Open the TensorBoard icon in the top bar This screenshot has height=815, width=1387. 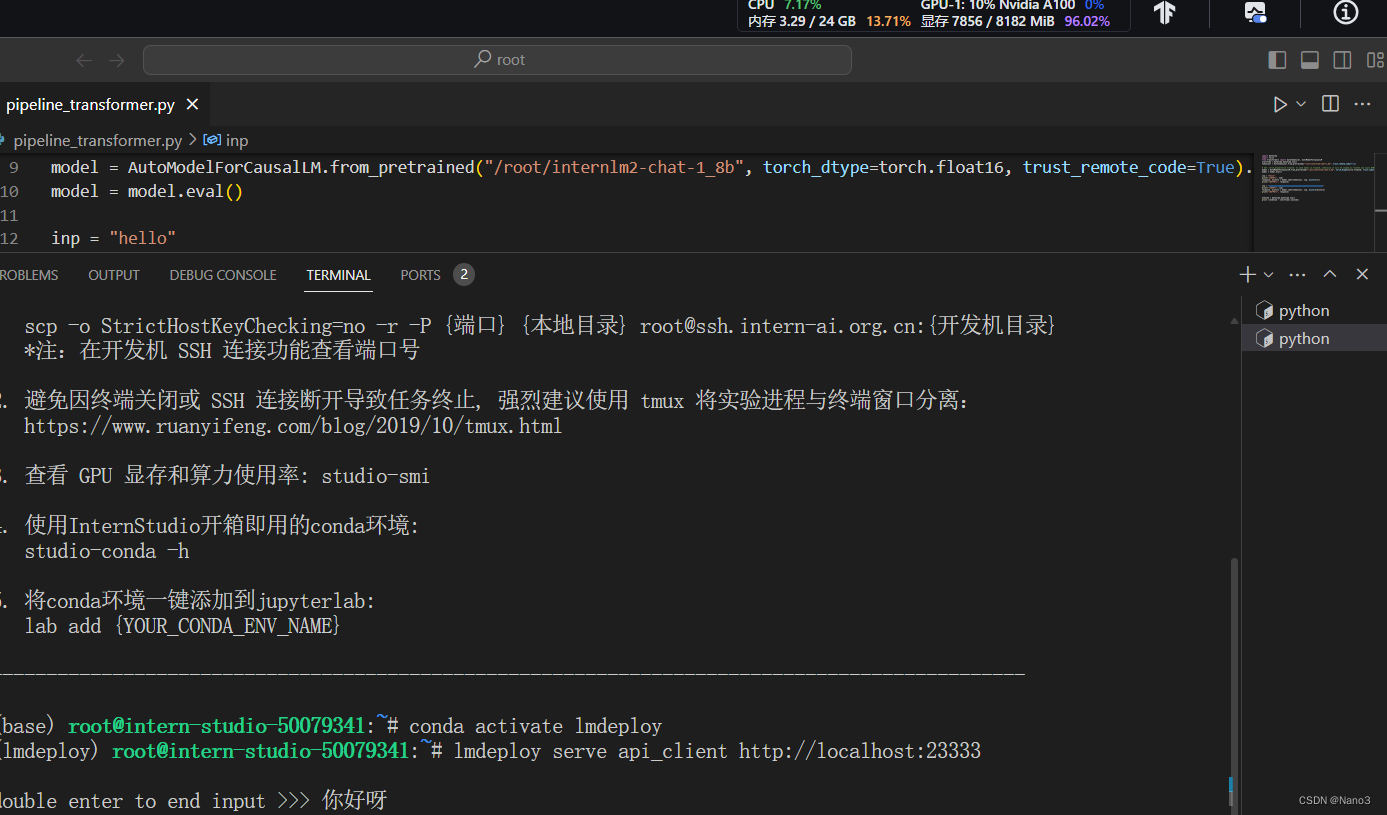click(x=1164, y=12)
